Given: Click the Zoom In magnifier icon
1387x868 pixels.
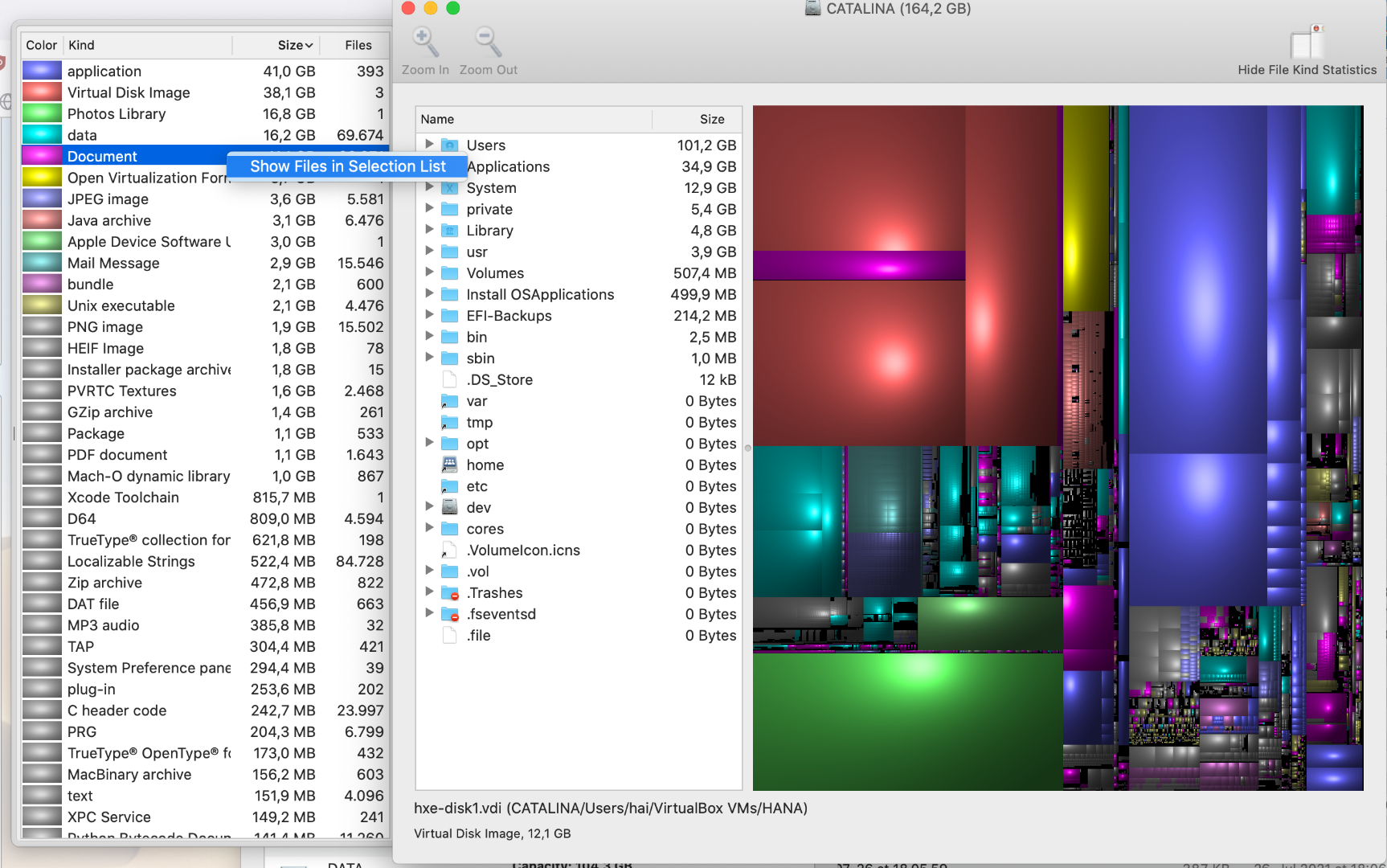Looking at the screenshot, I should (424, 42).
